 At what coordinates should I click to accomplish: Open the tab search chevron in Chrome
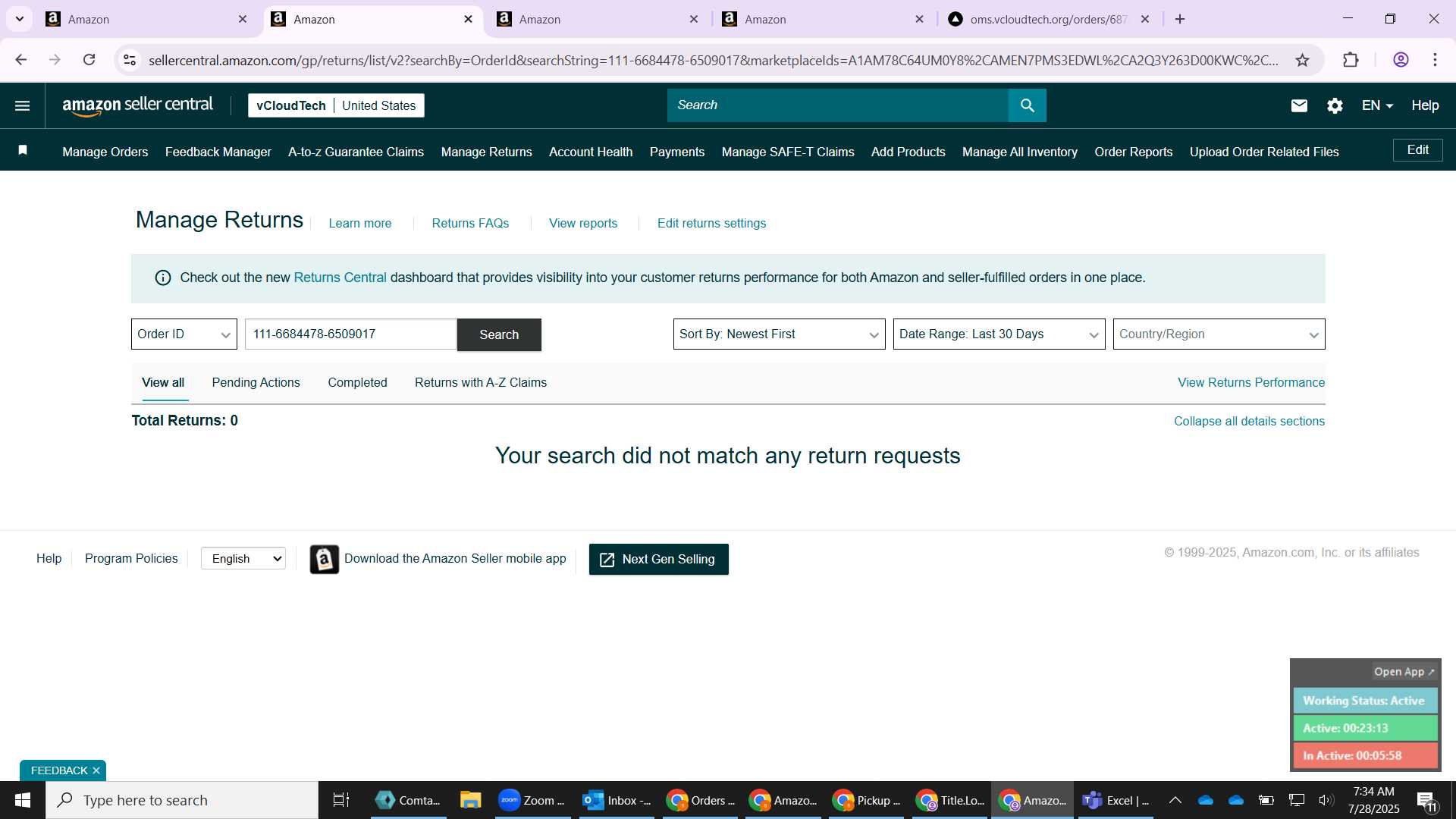pos(20,19)
